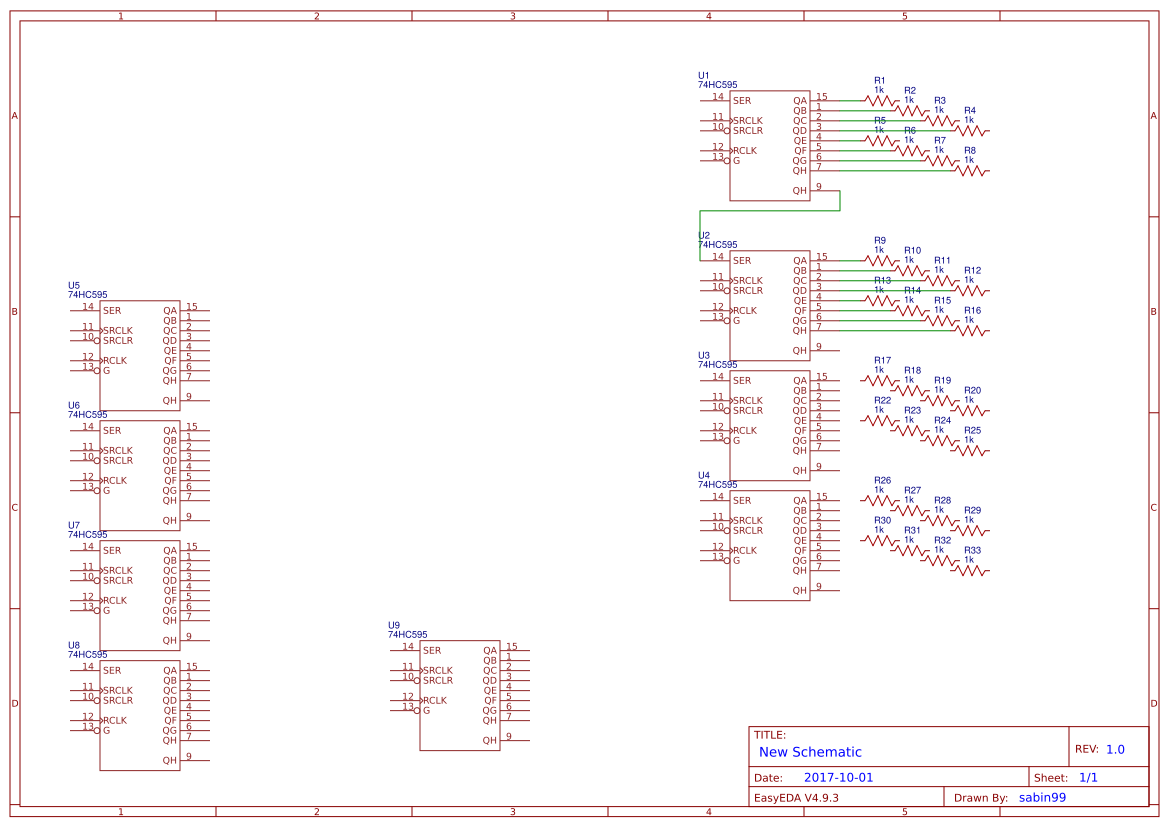Click the 'sabin99' Drawn By name

click(x=1042, y=798)
